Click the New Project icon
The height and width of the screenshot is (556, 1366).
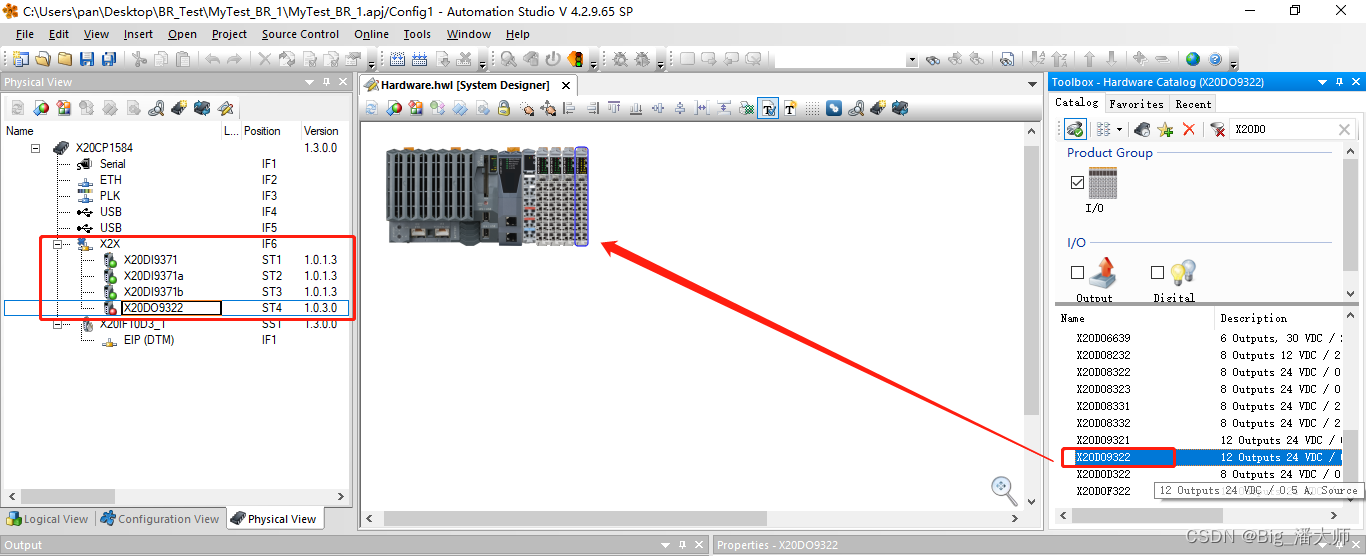pos(21,59)
